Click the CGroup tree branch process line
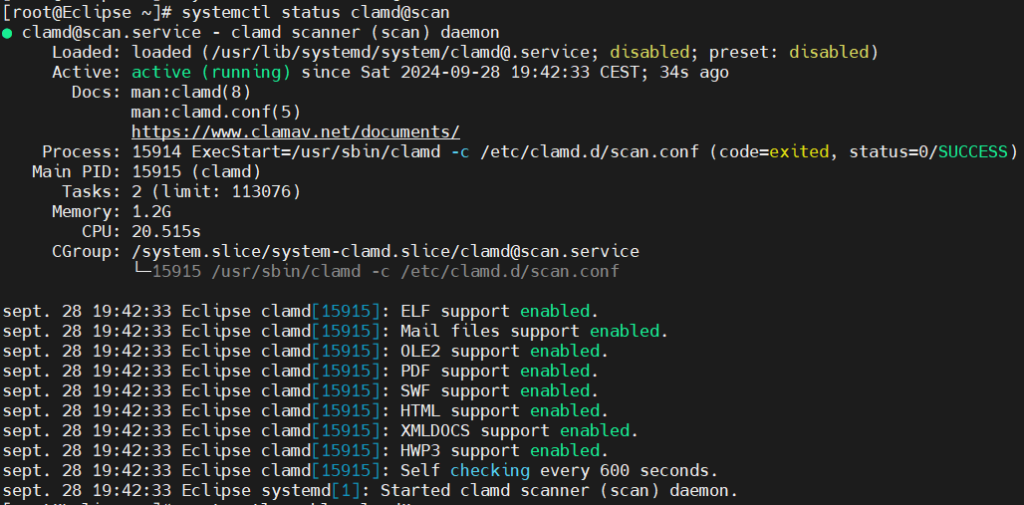1024x505 pixels. (375, 272)
